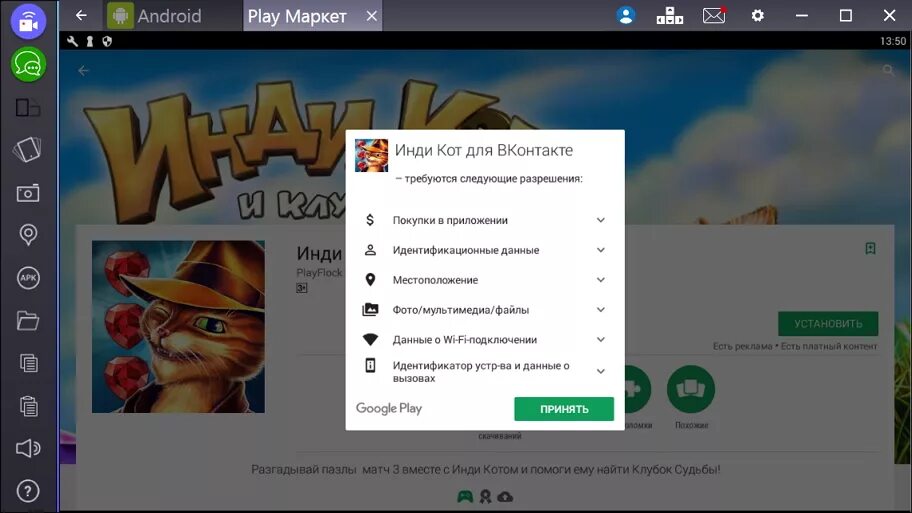This screenshot has height=513, width=912.
Task: Click the 3+ age rating badge
Action: point(301,288)
